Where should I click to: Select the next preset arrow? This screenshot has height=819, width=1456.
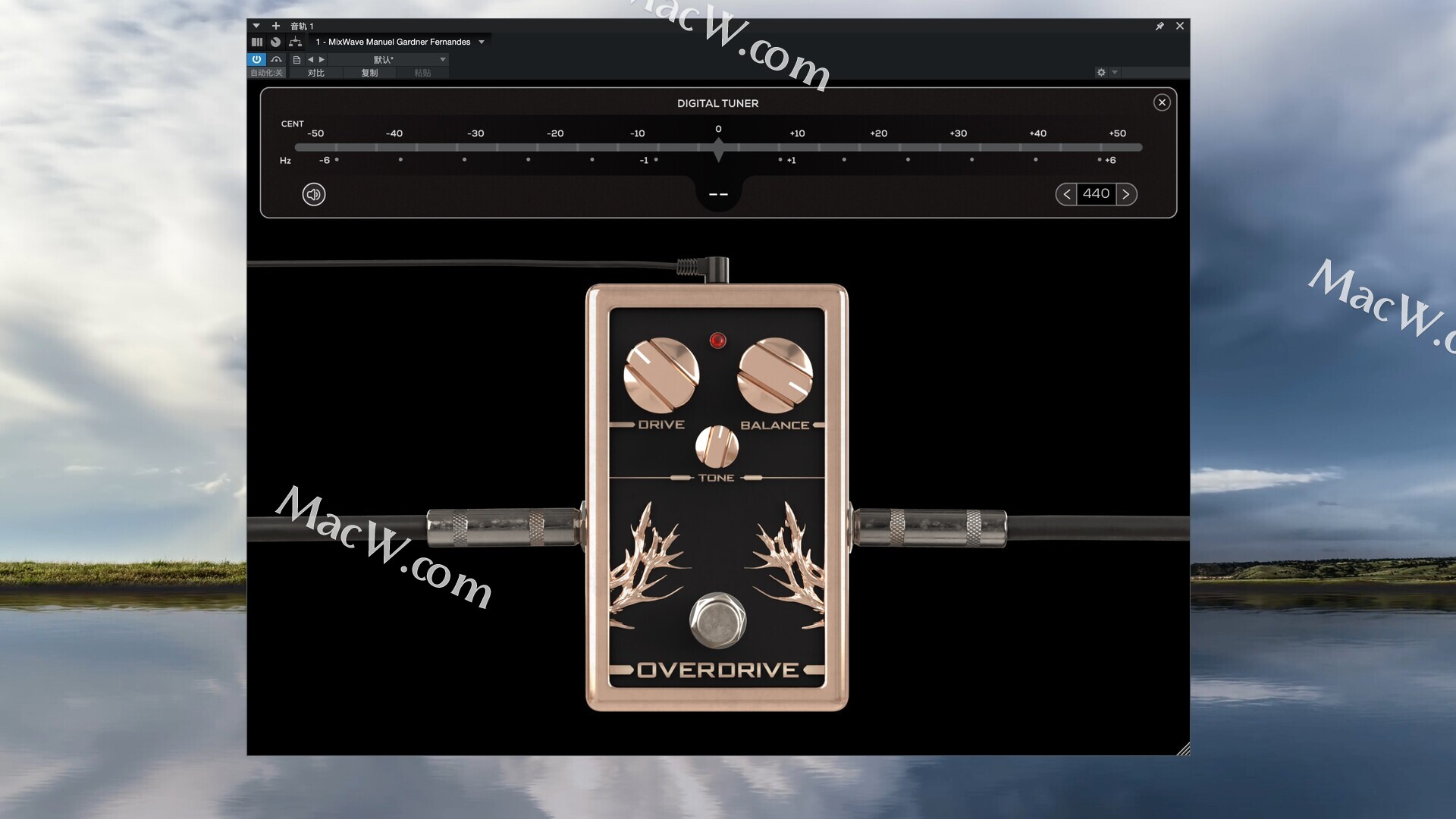tap(322, 59)
